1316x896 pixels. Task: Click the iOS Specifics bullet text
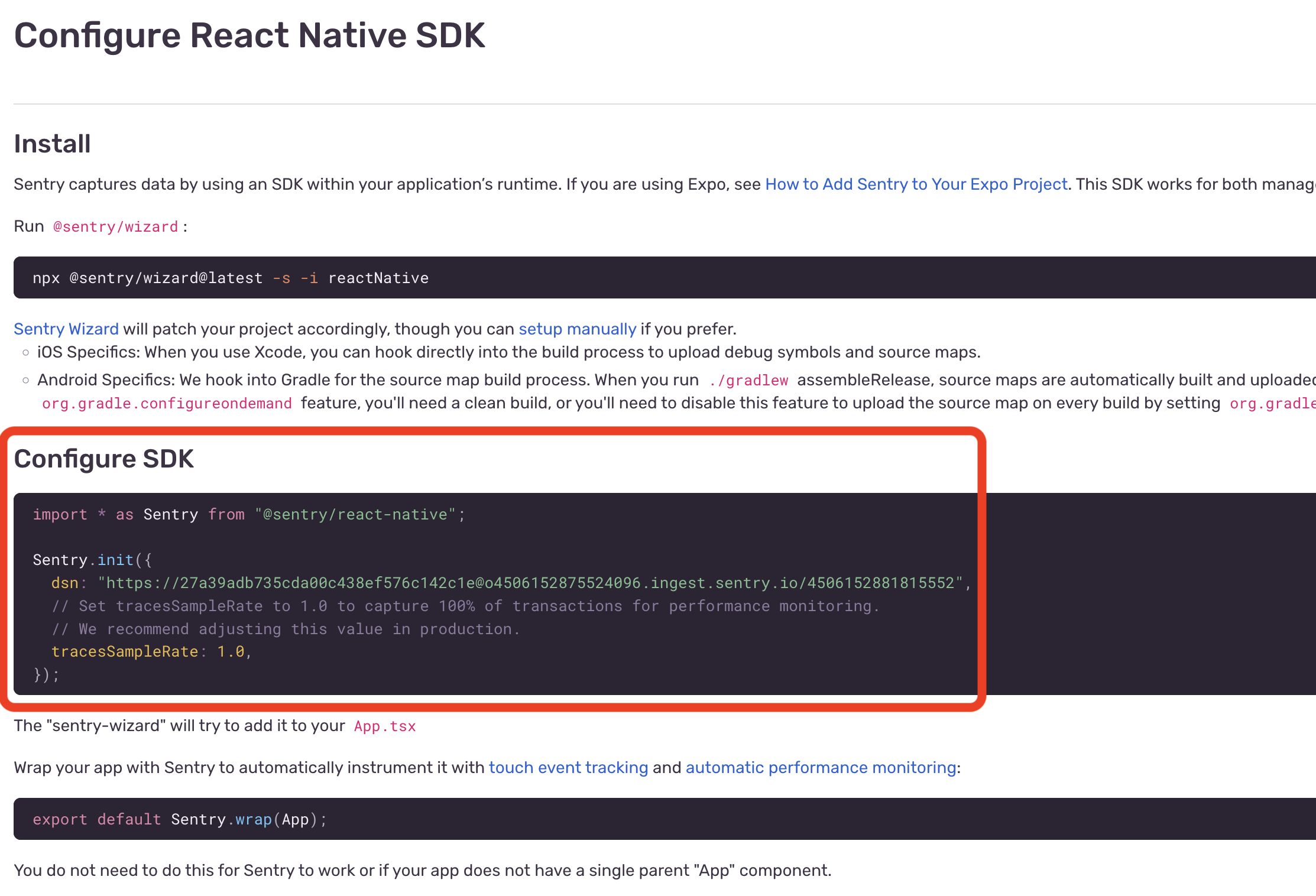(x=509, y=352)
